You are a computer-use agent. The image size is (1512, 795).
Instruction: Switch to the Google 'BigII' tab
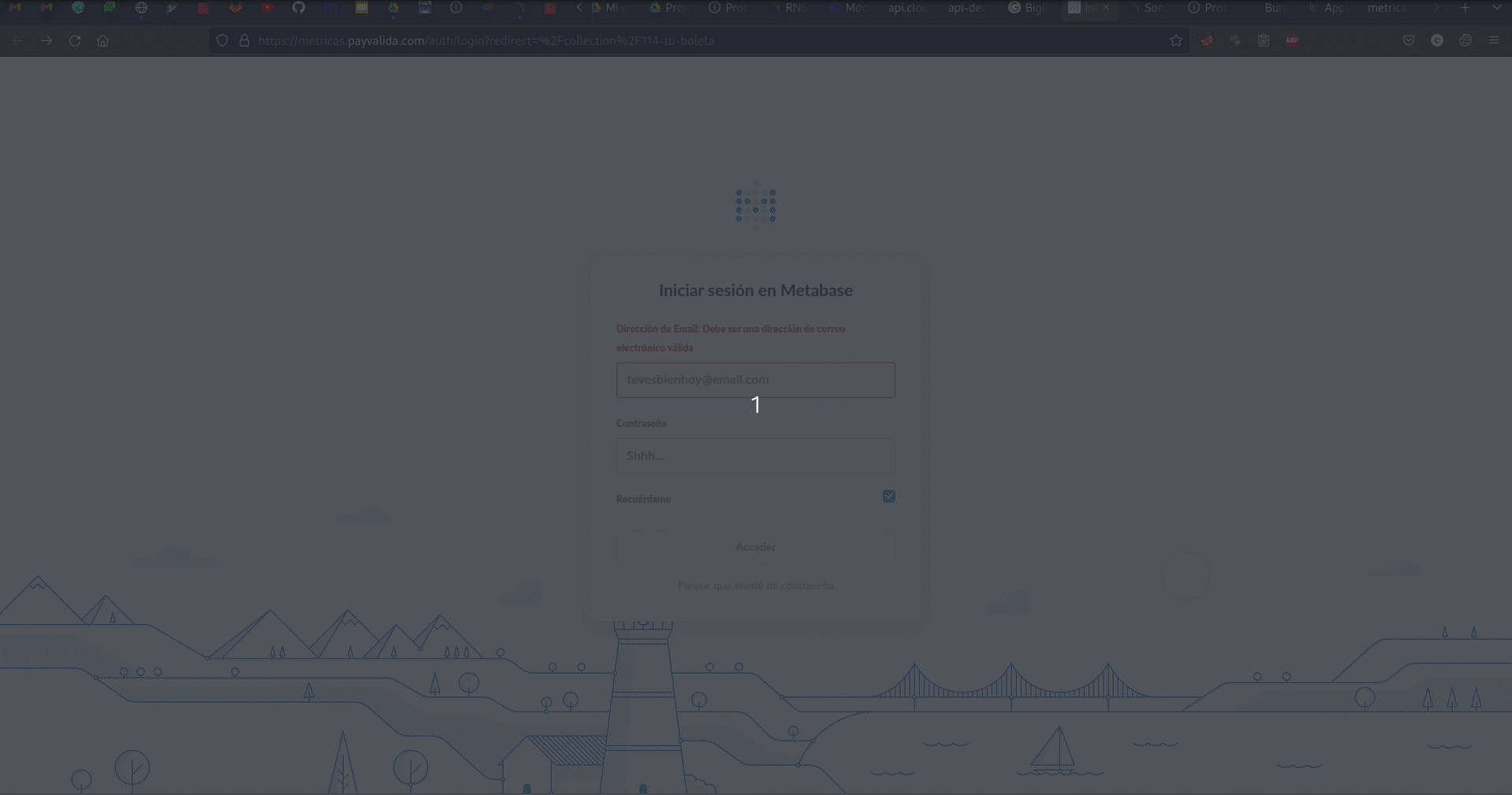1028,8
